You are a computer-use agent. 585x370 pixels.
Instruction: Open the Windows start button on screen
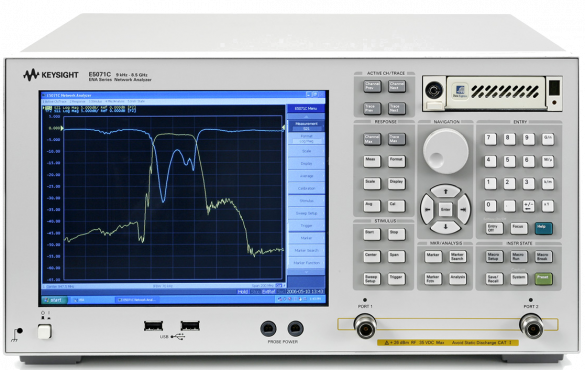pos(54,300)
